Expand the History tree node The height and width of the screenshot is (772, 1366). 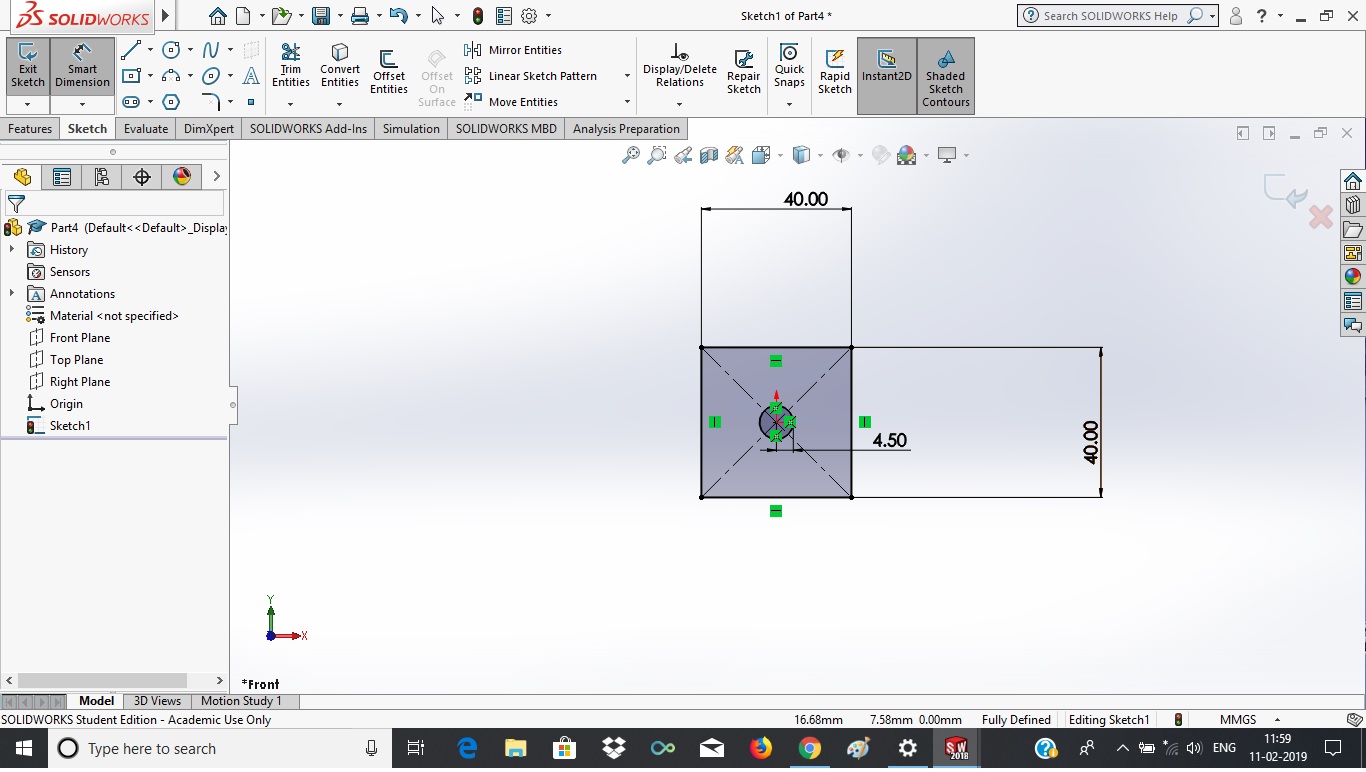click(12, 250)
